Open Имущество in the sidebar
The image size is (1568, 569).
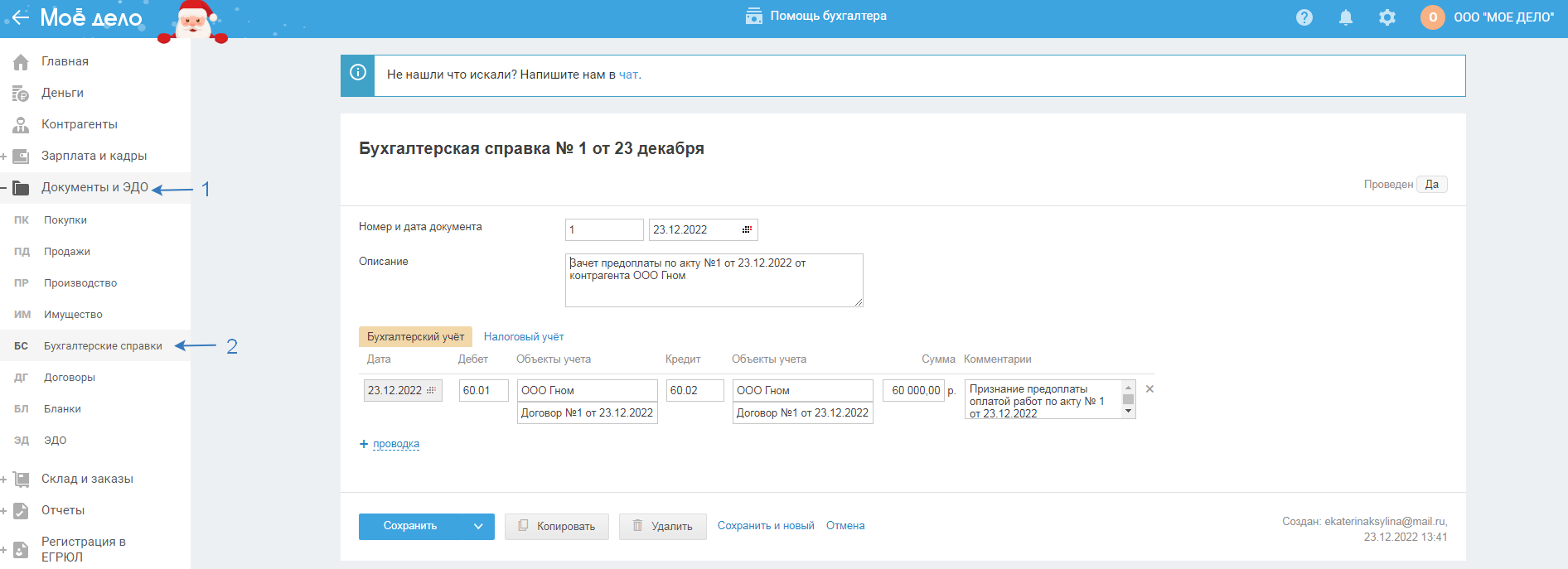click(x=73, y=314)
